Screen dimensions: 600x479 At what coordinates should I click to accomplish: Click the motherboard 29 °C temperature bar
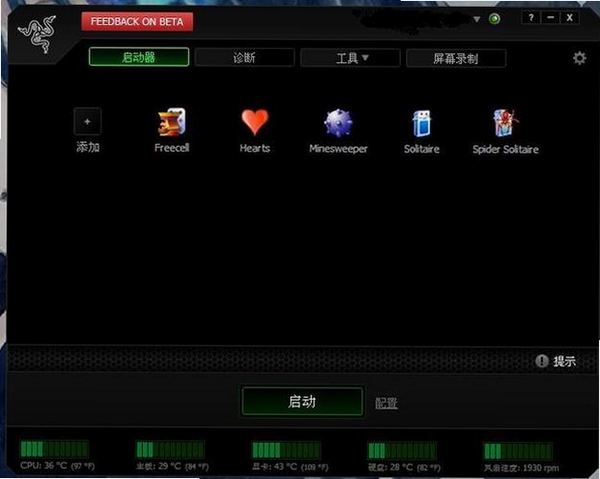pos(170,450)
